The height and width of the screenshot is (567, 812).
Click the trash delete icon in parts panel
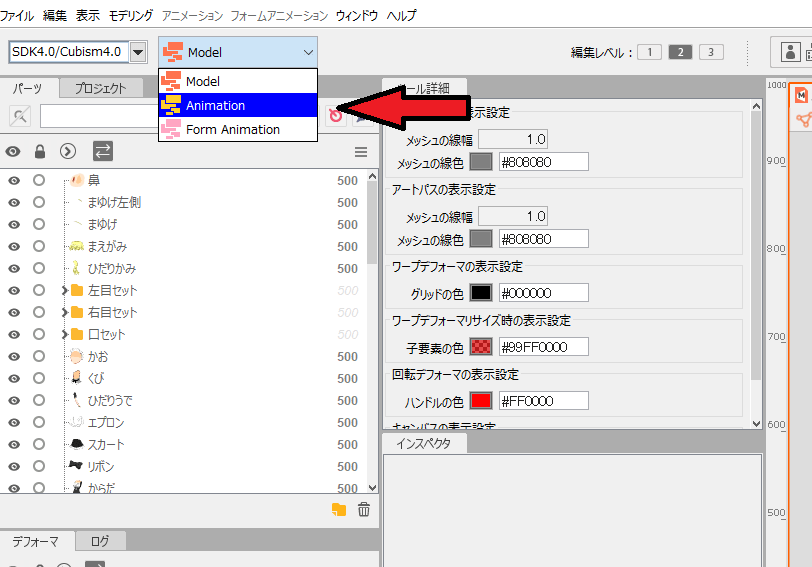tap(364, 510)
